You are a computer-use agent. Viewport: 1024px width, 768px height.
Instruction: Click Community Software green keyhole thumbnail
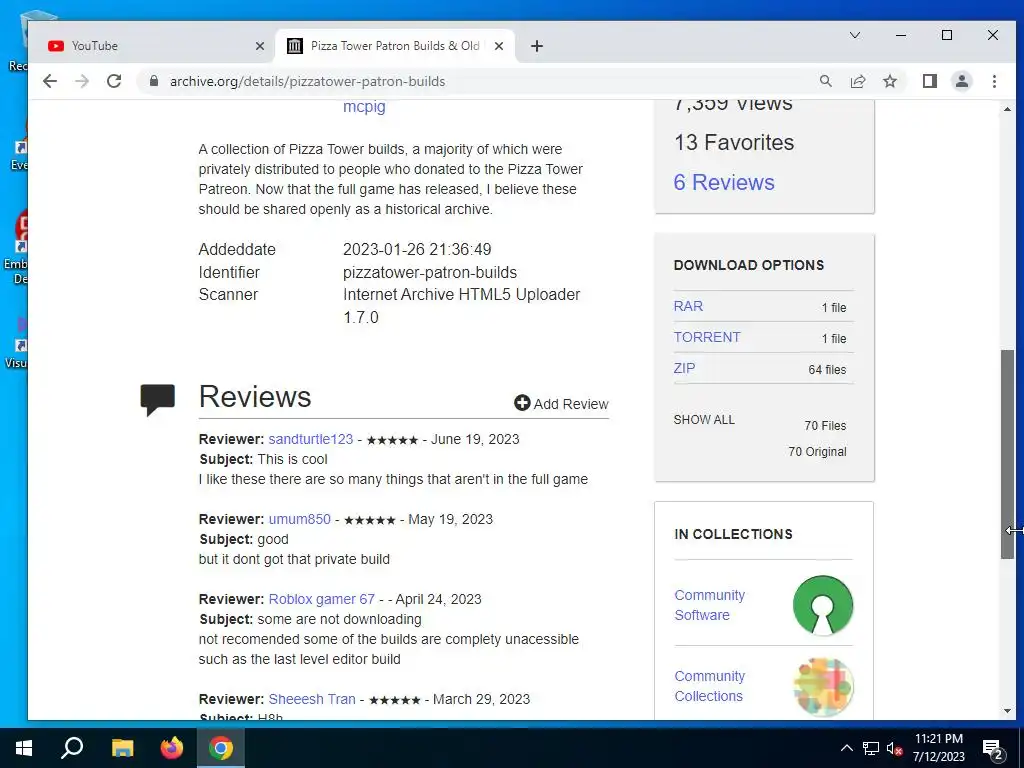[823, 605]
